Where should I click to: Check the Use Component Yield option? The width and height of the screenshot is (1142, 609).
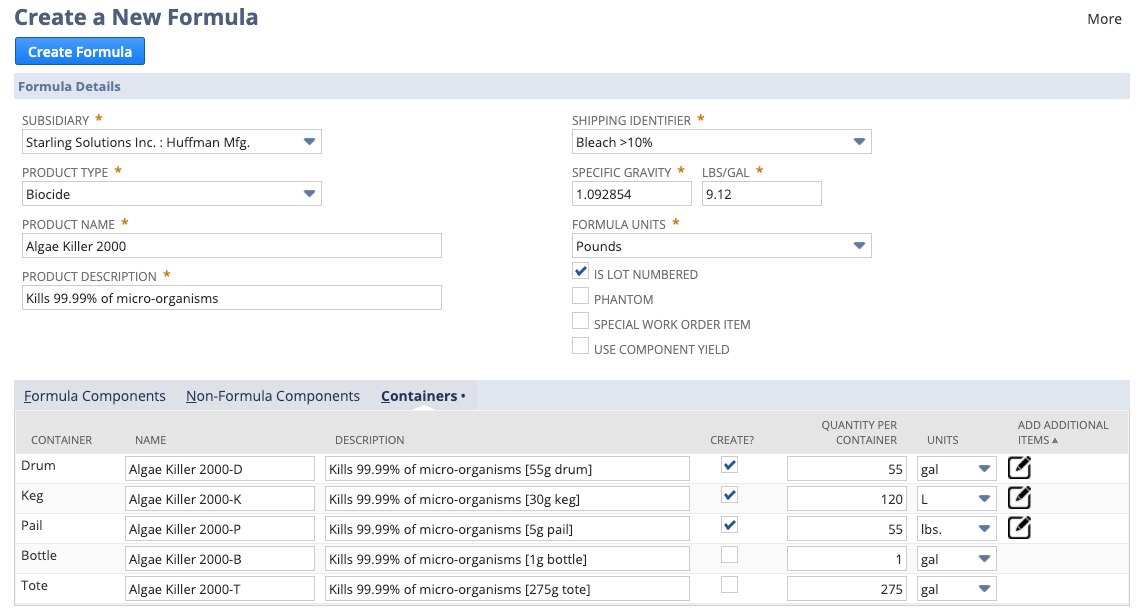coord(580,346)
